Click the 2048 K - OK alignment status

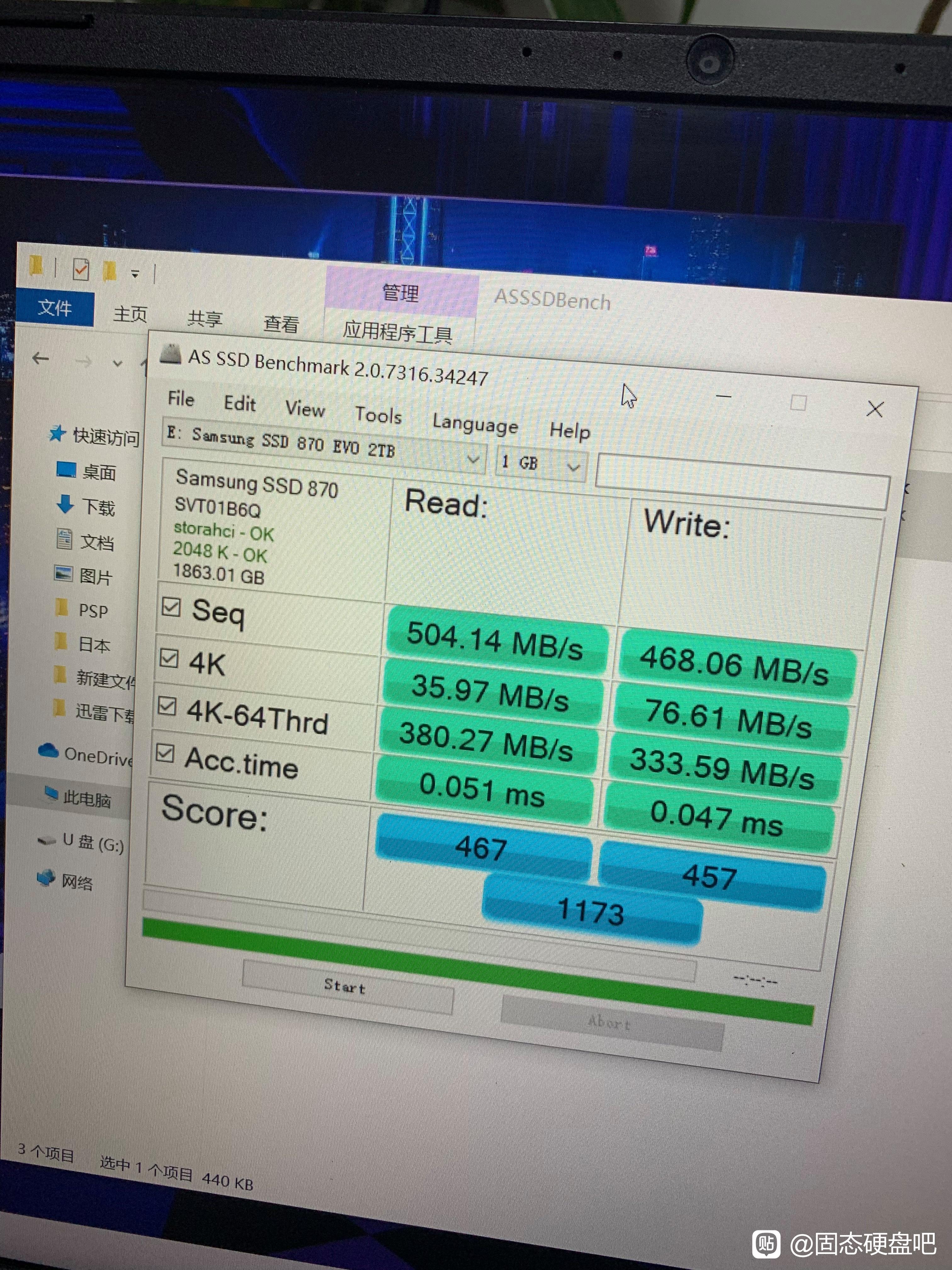(x=220, y=552)
